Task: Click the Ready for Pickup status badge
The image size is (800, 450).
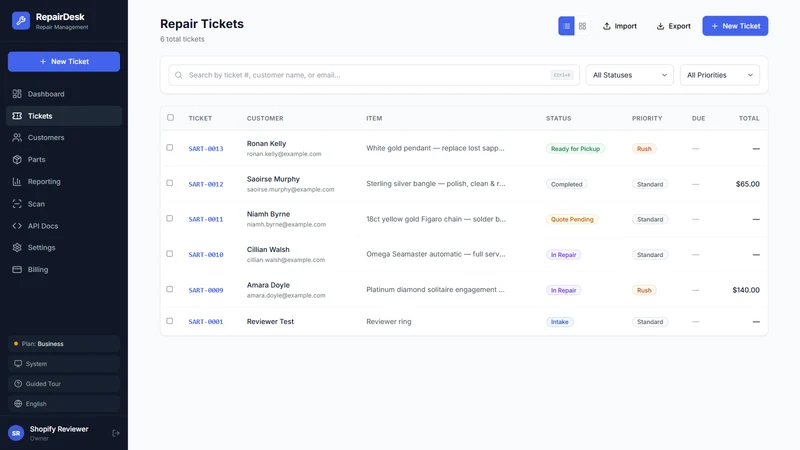Action: [575, 149]
